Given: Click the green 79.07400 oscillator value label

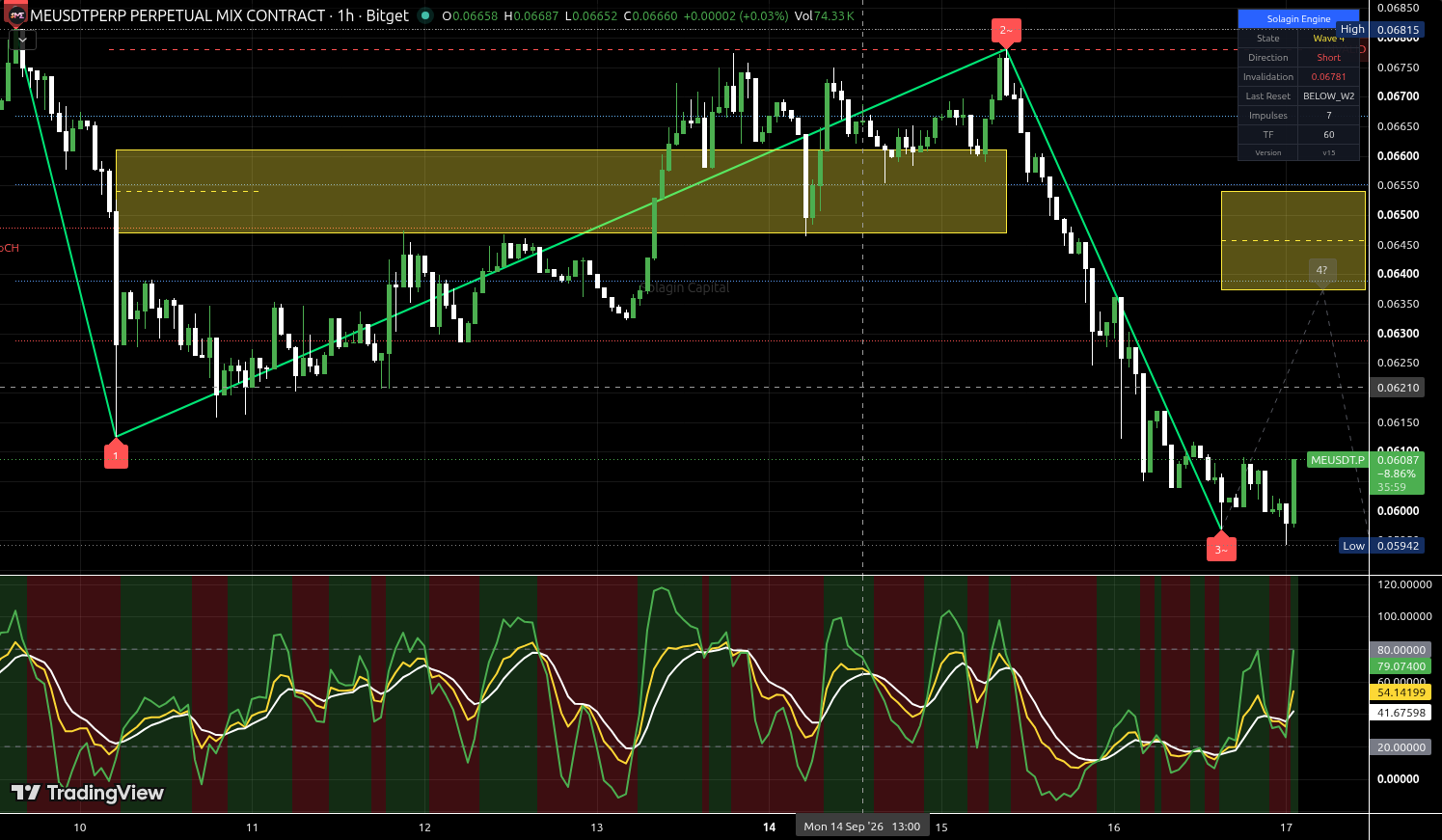Looking at the screenshot, I should (1401, 666).
